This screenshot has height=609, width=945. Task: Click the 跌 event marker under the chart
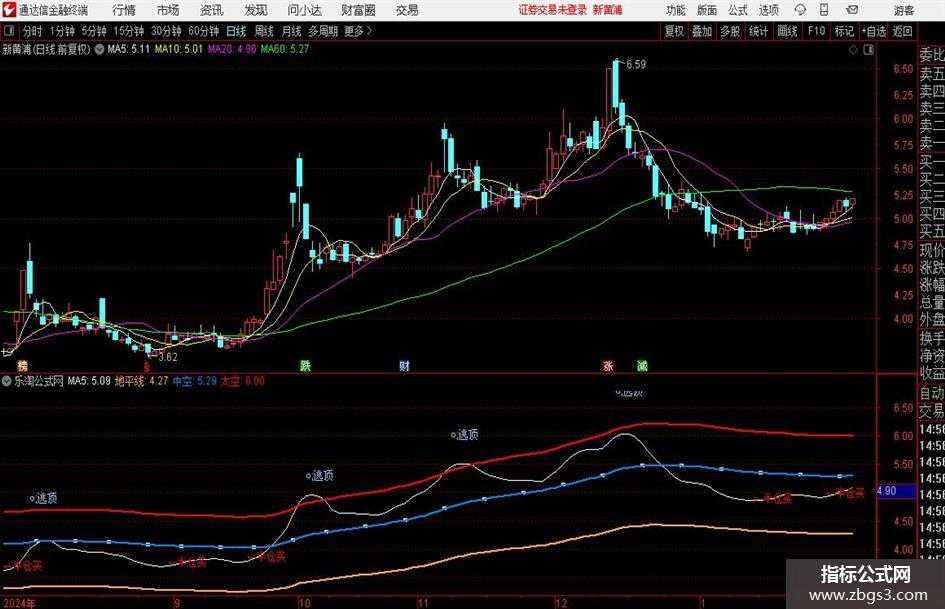coord(306,365)
